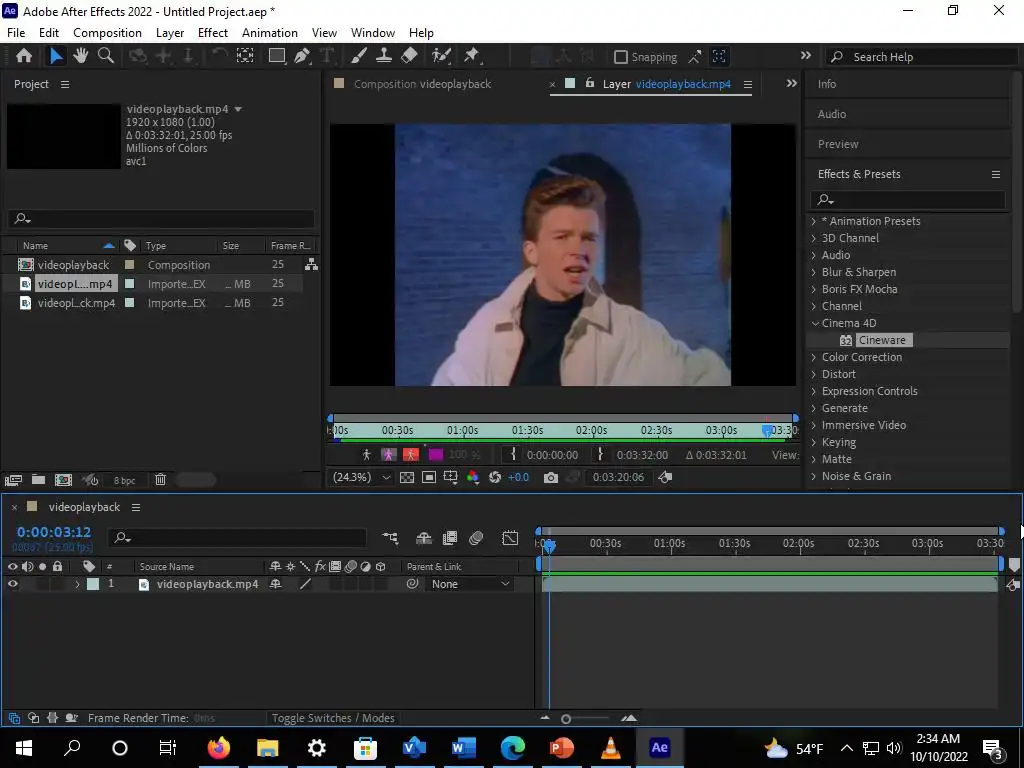Toggle visibility eye of videoplayback.mp4 layer
The height and width of the screenshot is (768, 1024).
click(x=12, y=584)
